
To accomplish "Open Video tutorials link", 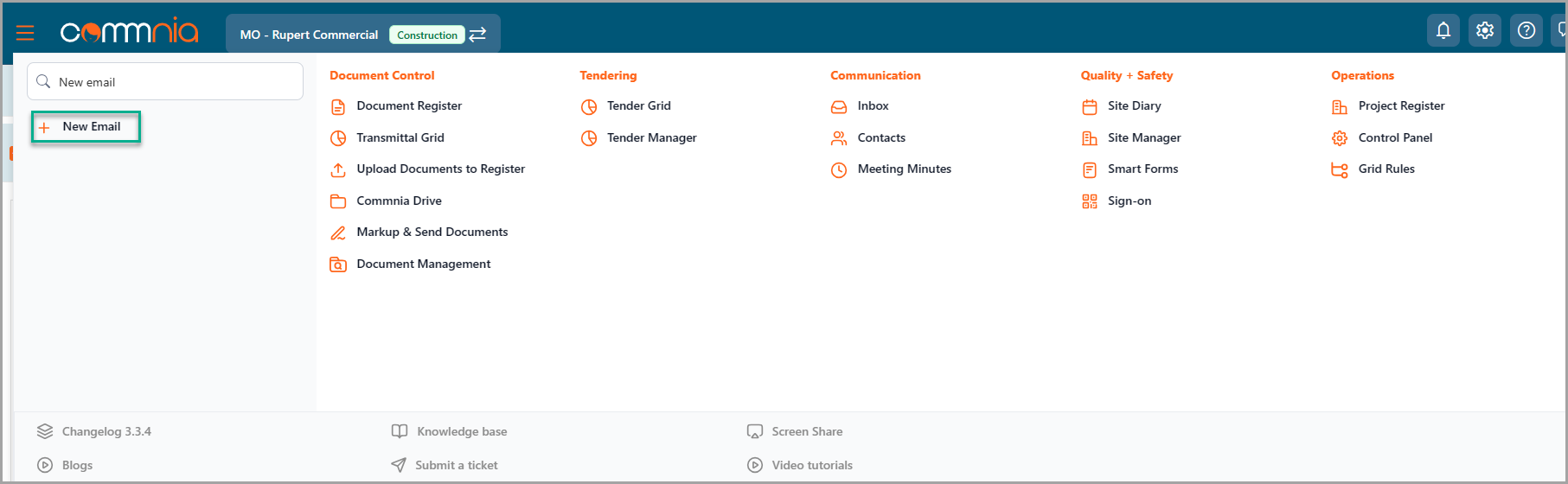I will click(811, 465).
